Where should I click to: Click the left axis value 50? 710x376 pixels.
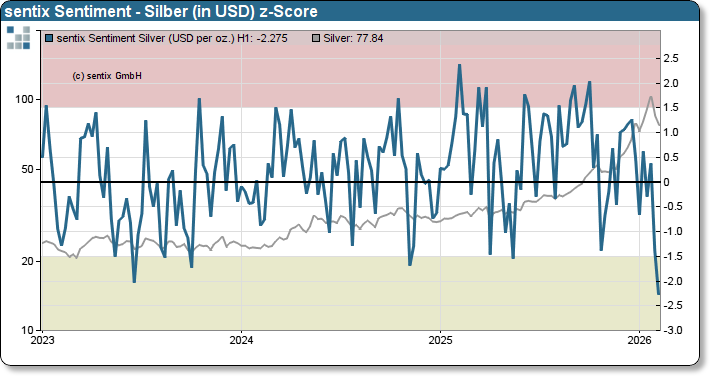click(28, 169)
